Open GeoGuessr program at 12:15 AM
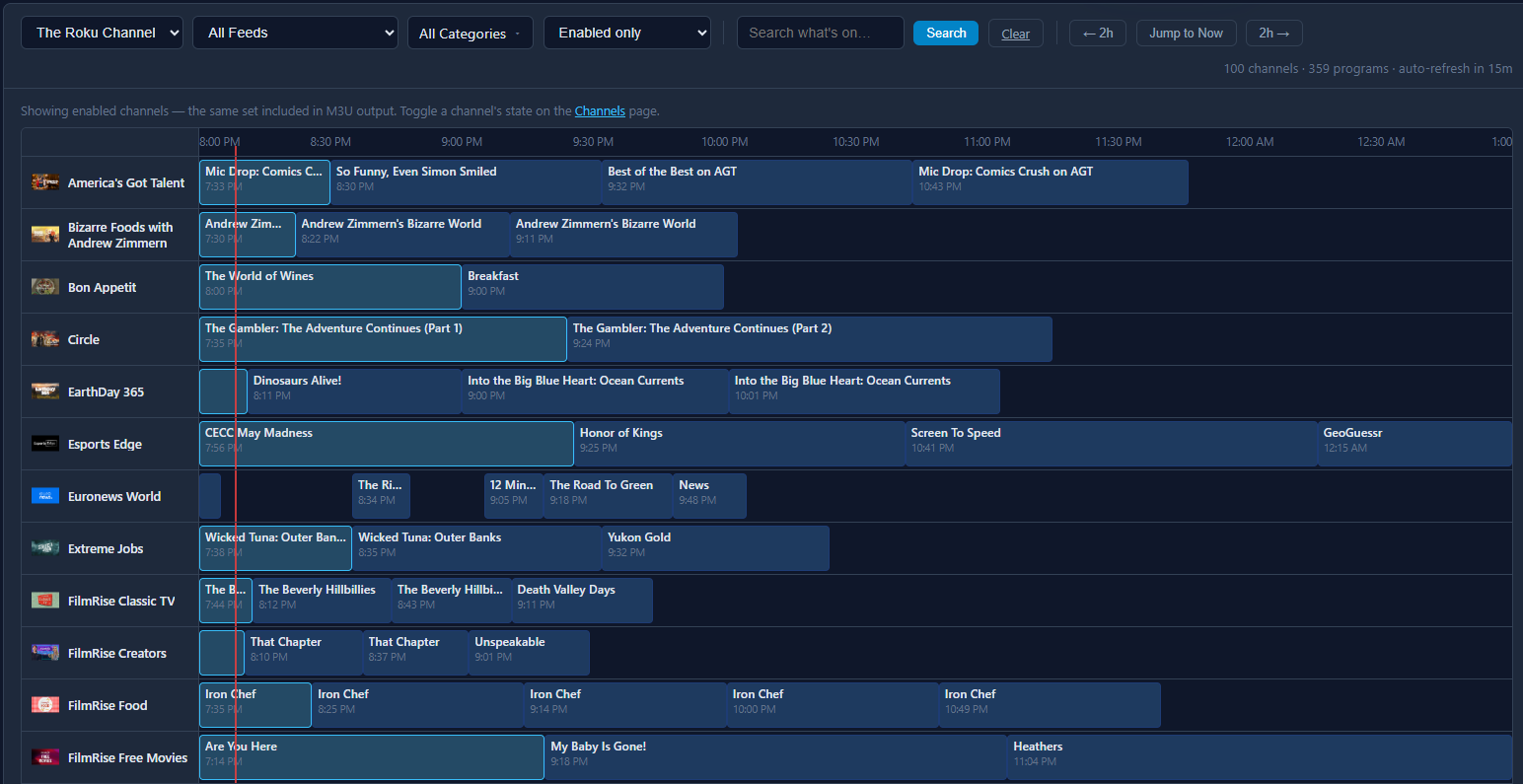 coord(1414,444)
